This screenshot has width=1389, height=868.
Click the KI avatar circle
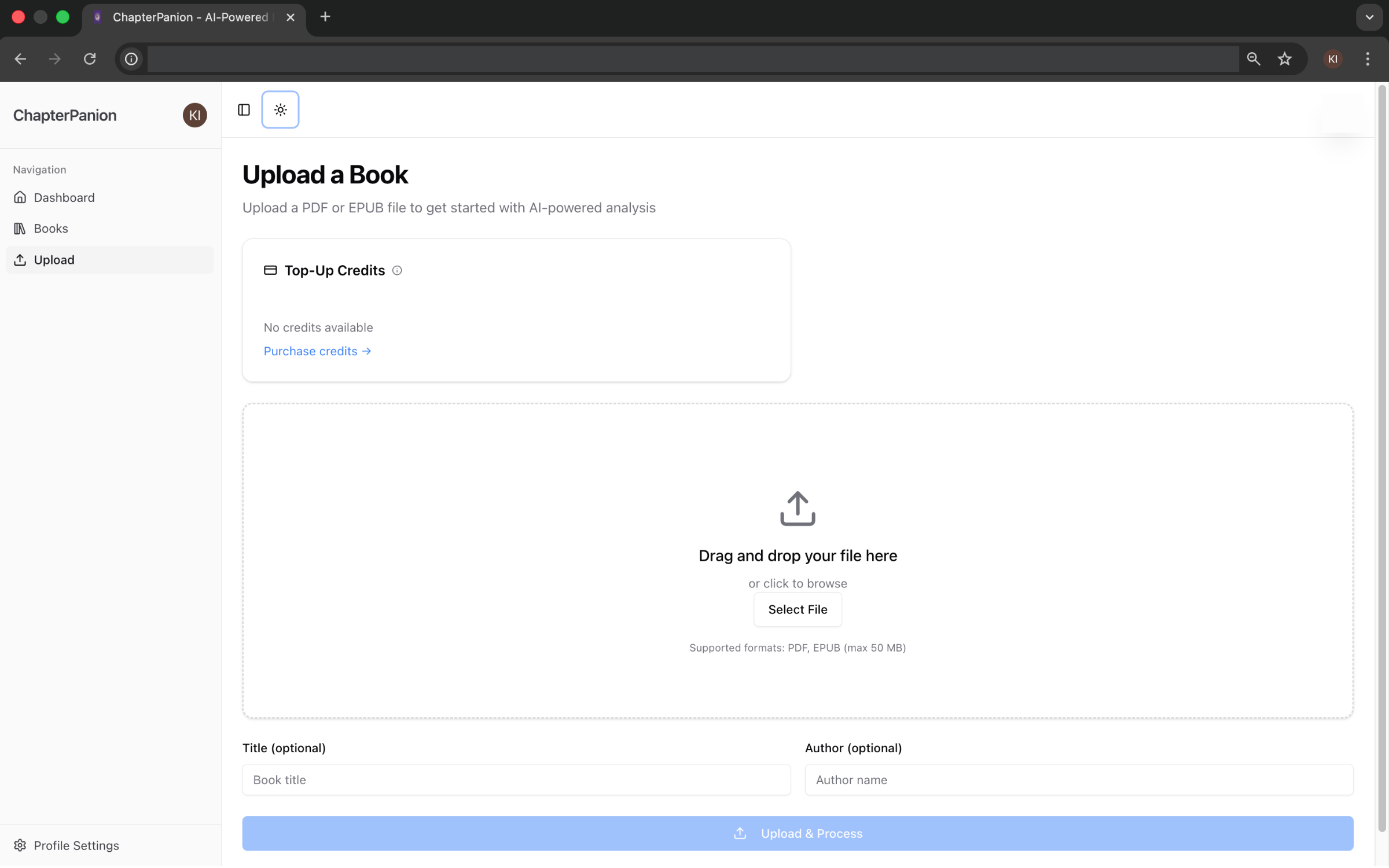[x=194, y=115]
